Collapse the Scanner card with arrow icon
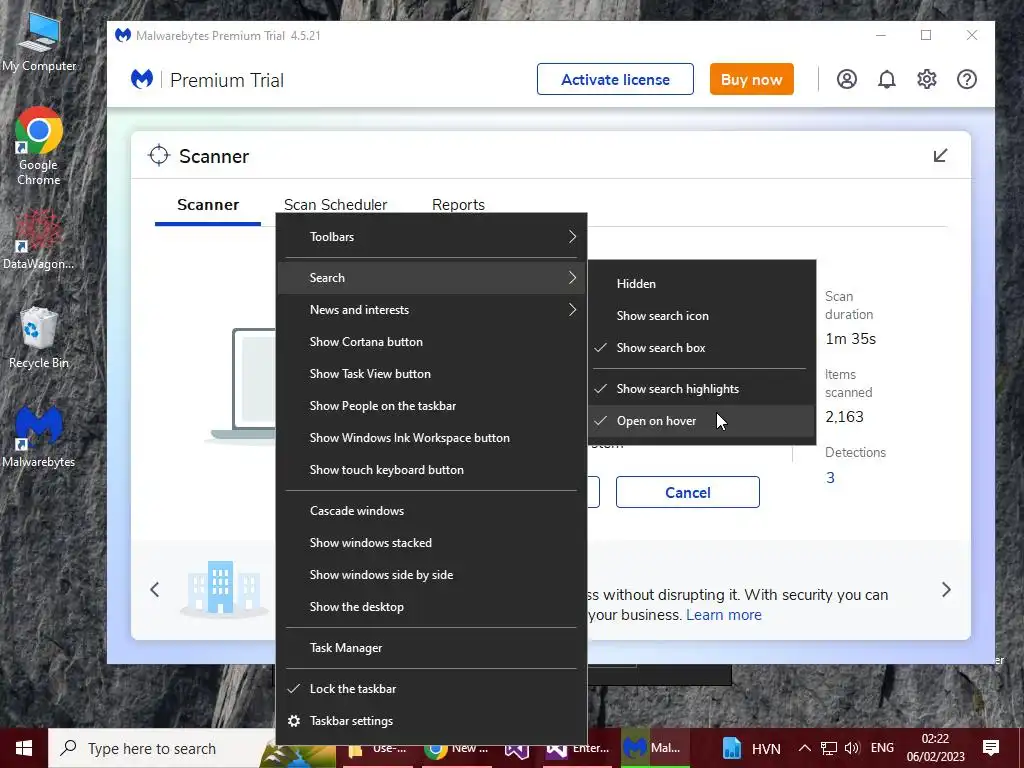 point(940,155)
